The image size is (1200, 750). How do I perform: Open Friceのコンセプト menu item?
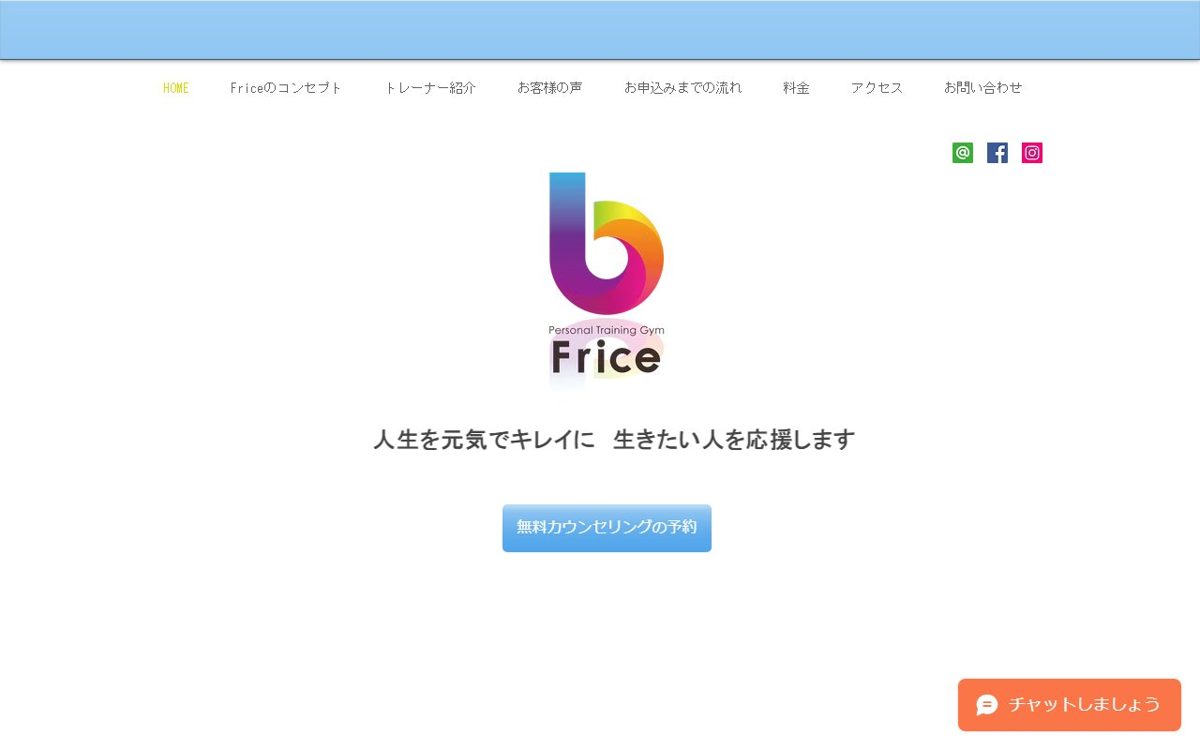click(x=286, y=88)
